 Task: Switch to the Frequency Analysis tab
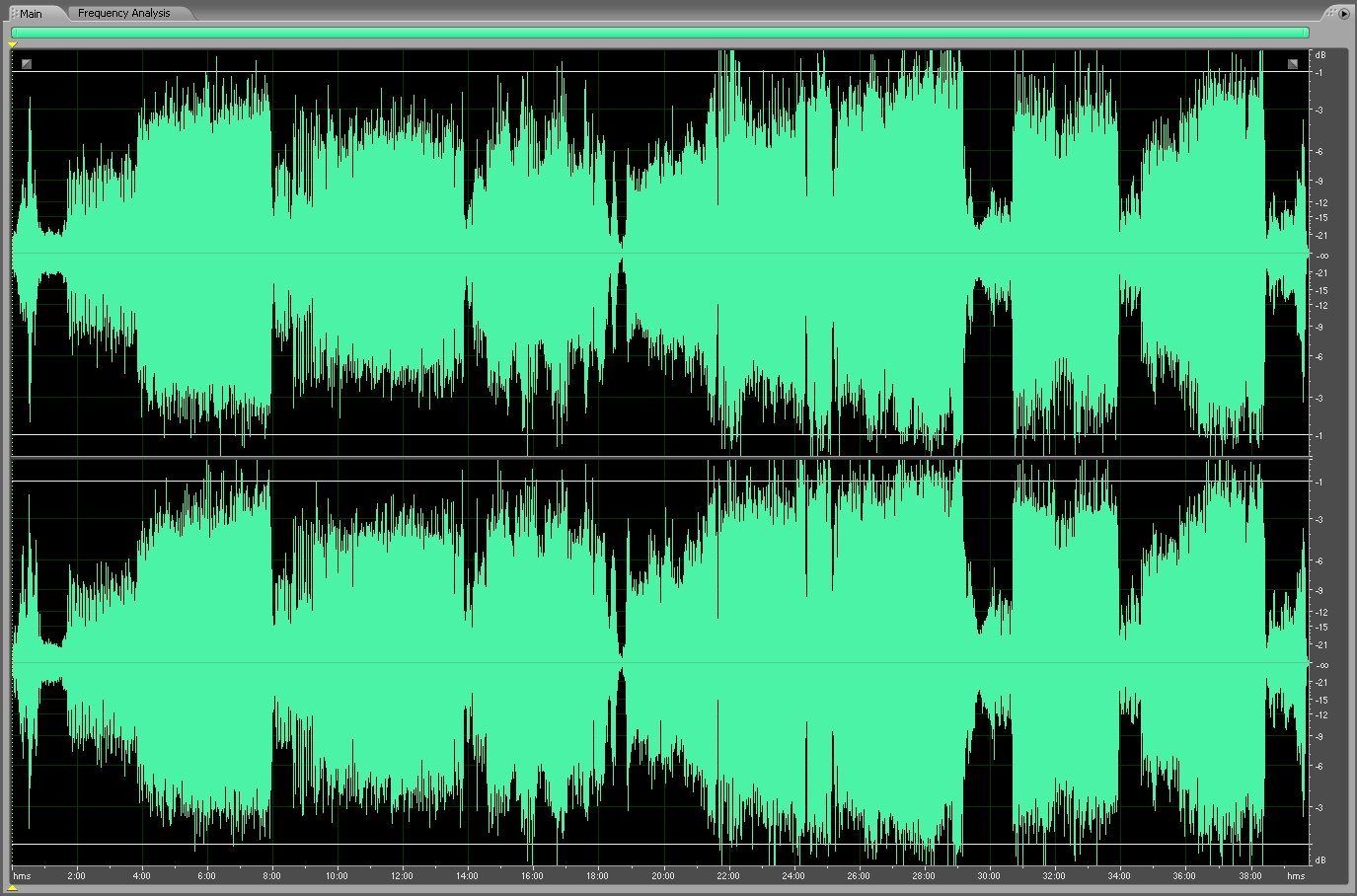(123, 13)
